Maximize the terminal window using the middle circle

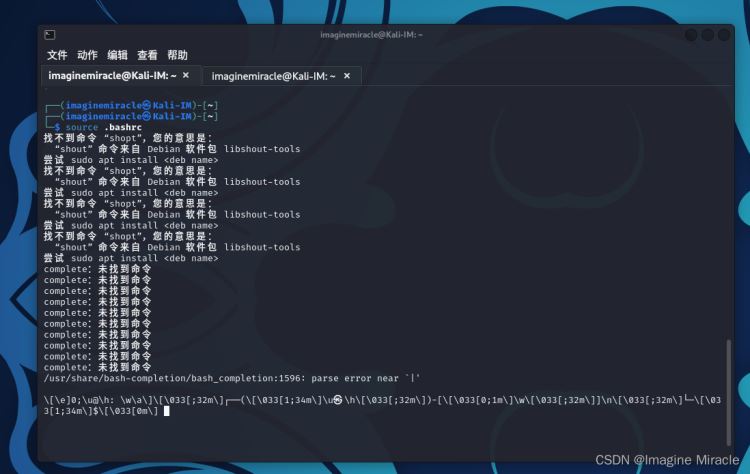tap(708, 35)
